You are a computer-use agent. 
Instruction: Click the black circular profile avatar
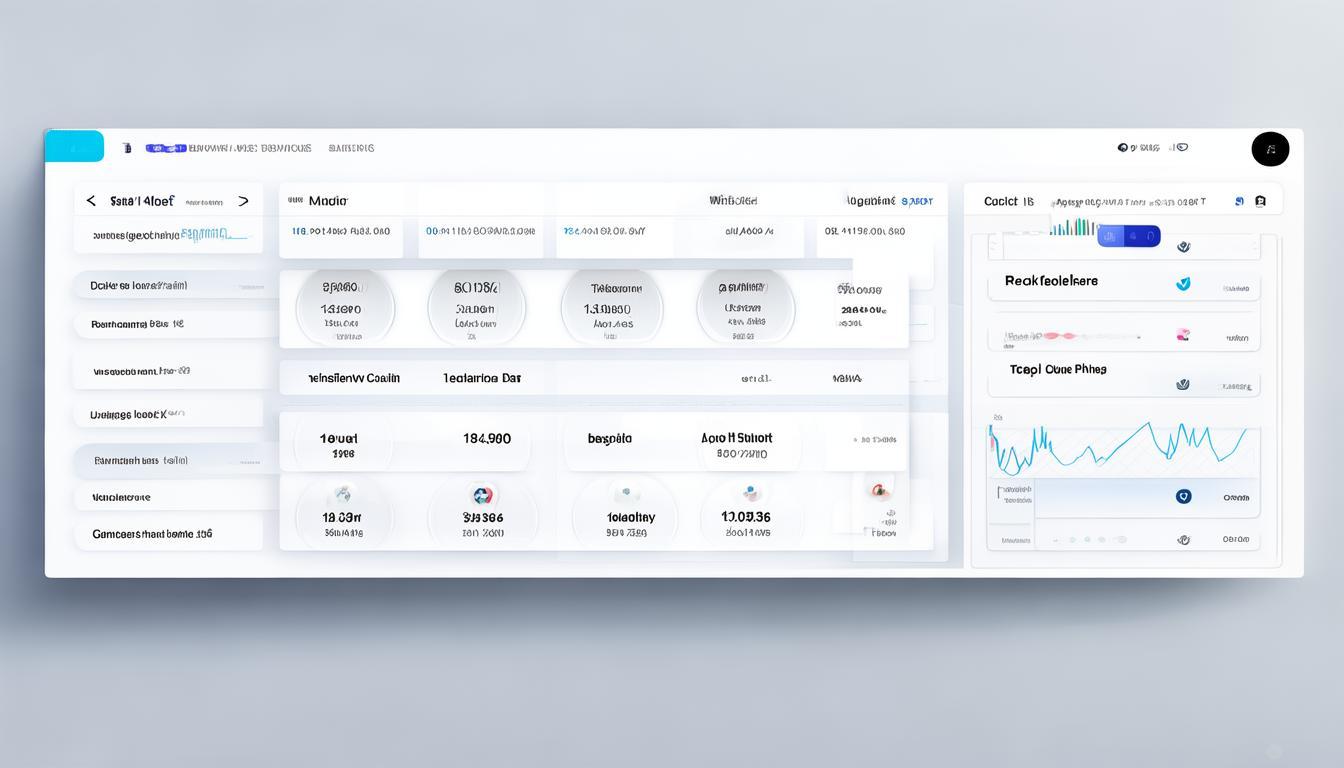pos(1270,149)
